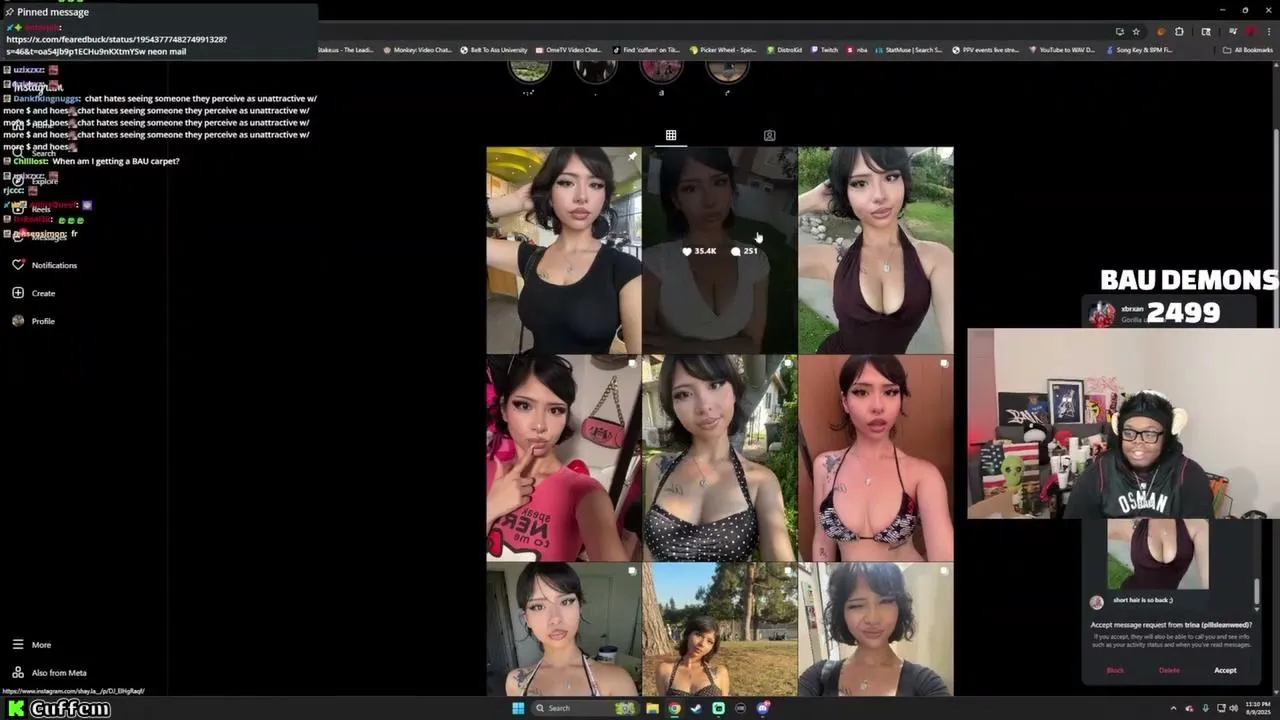Open the polka dot top post
This screenshot has height=720, width=1280.
(720, 458)
